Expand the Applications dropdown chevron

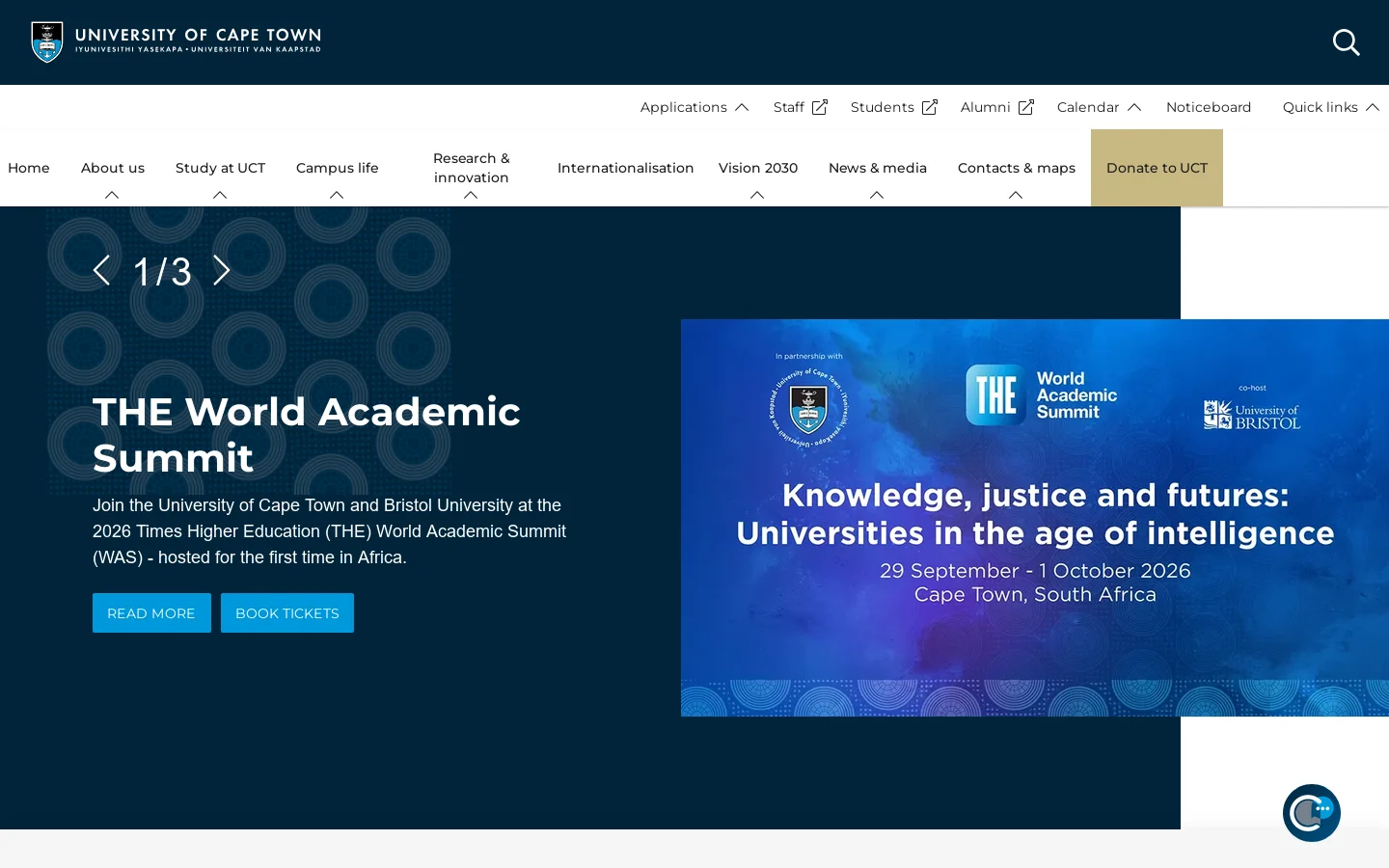pos(742,107)
